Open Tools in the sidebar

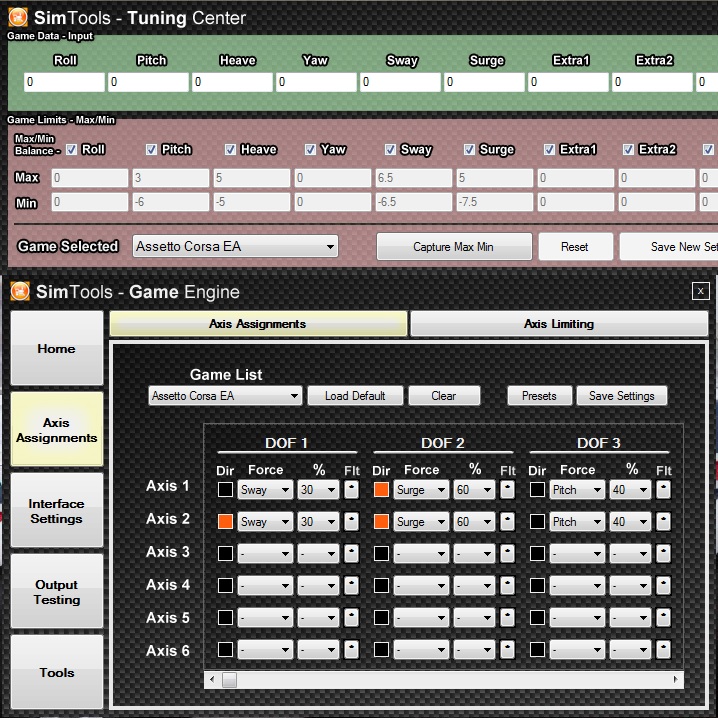pyautogui.click(x=57, y=672)
